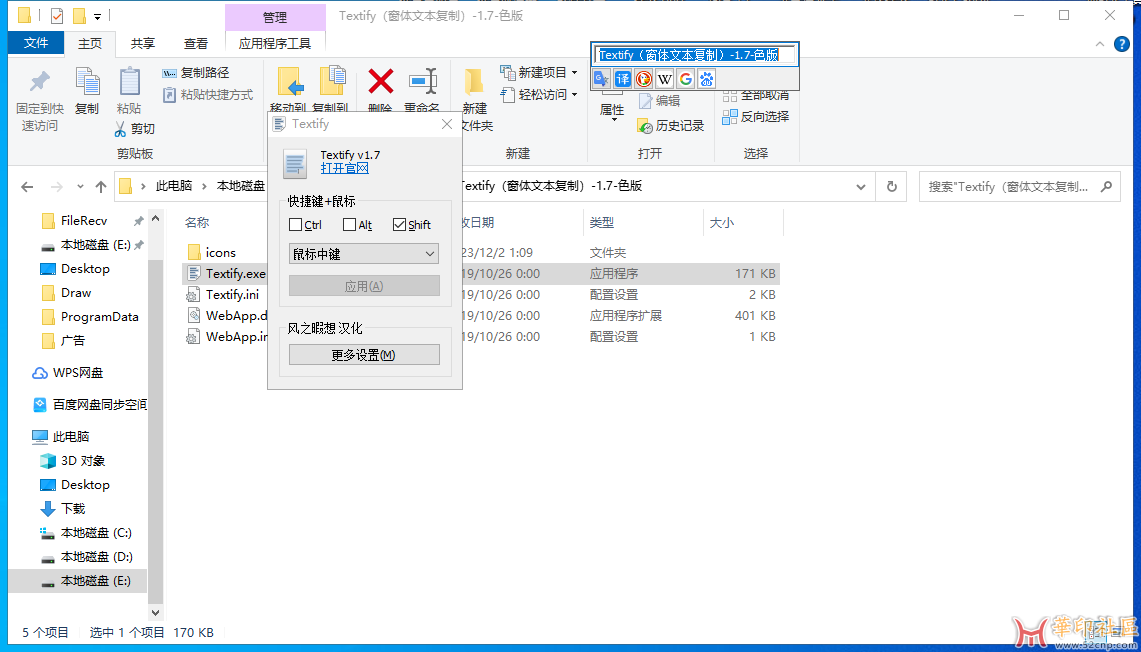Click 历史记录 in the ribbon

pyautogui.click(x=671, y=126)
